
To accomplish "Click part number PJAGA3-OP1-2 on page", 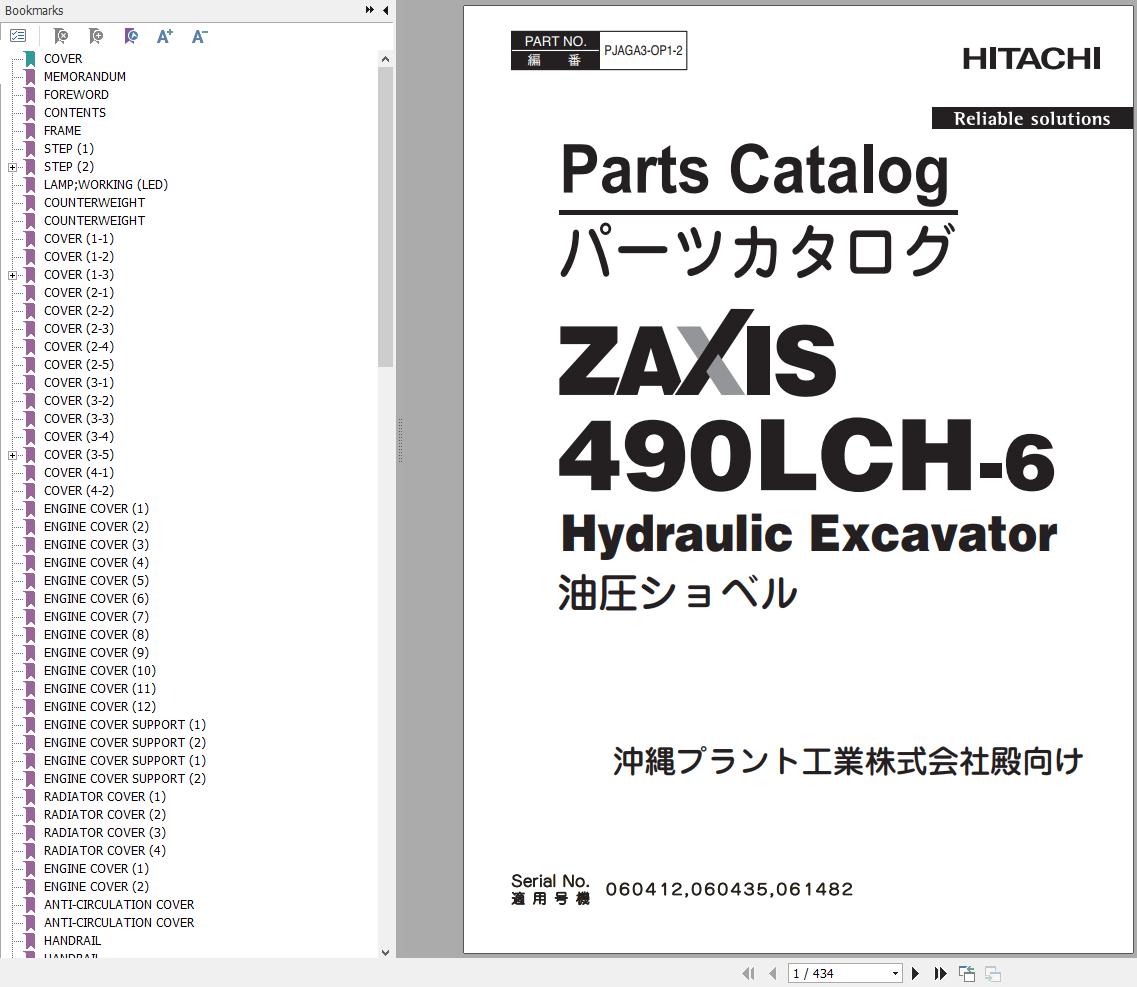I will coord(643,50).
